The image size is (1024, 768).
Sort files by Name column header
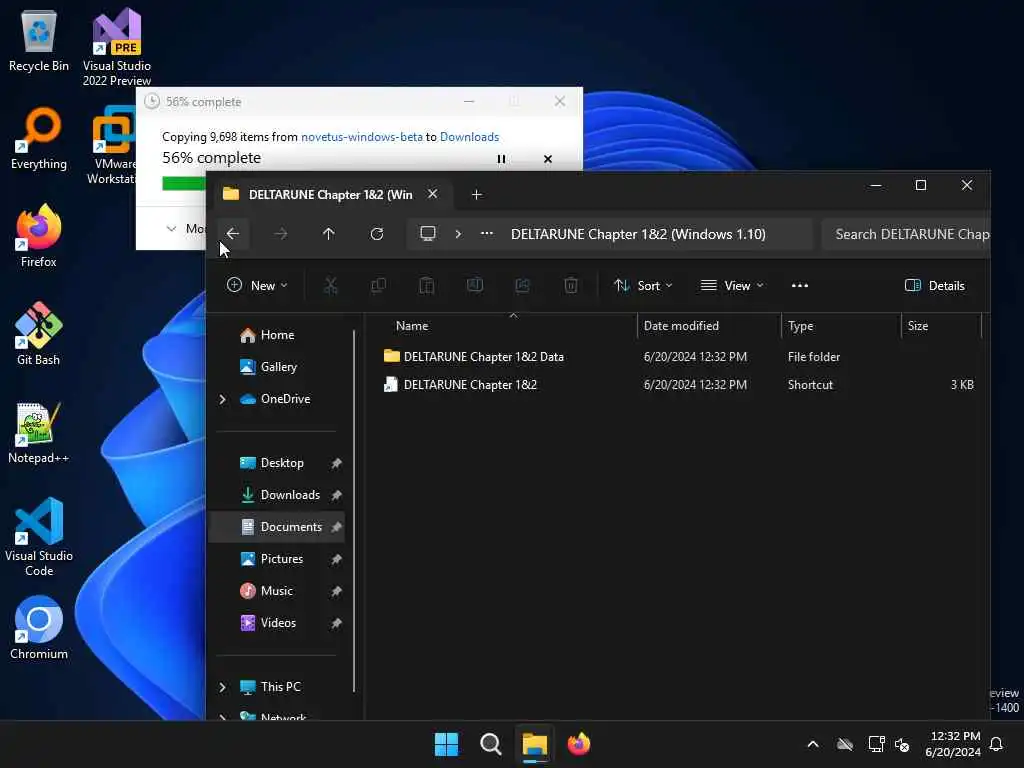coord(412,325)
